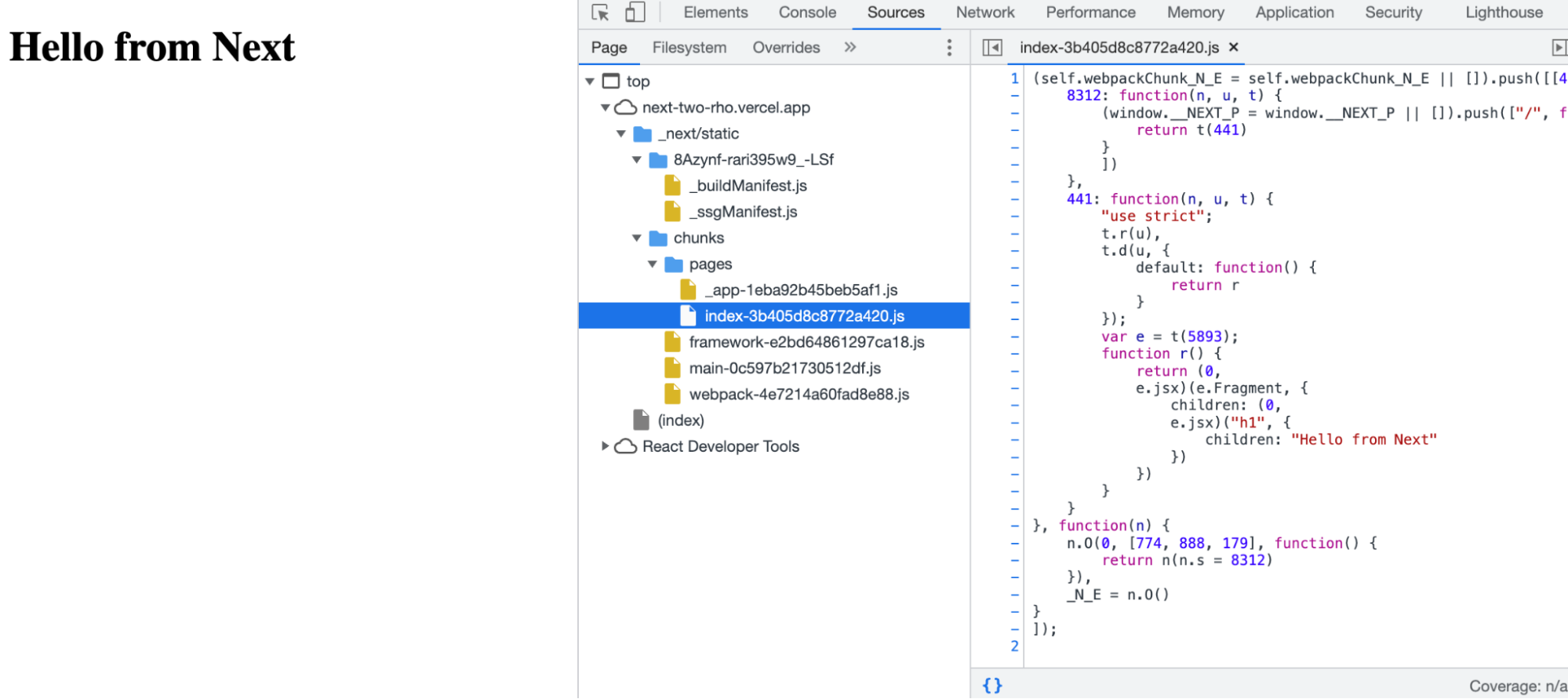Open the three-dot navigator options menu
This screenshot has width=1568, height=699.
pyautogui.click(x=949, y=48)
